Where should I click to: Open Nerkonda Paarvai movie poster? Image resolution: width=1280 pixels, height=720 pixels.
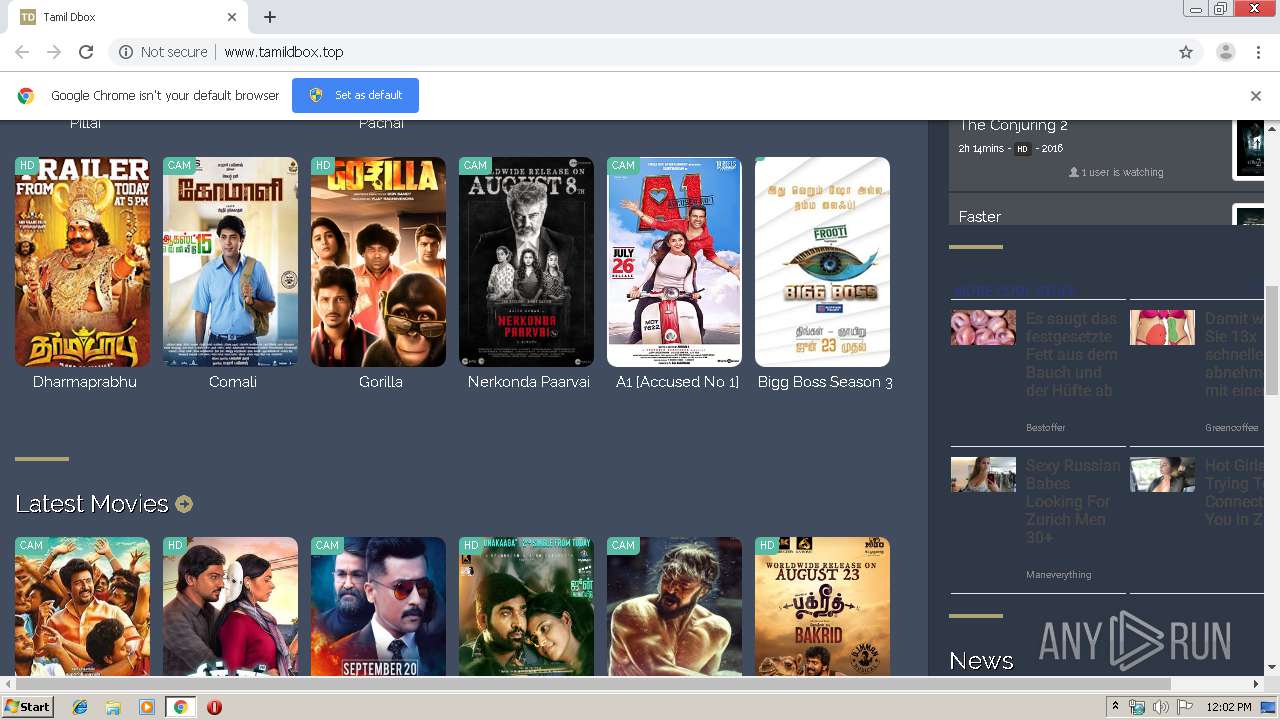coord(526,262)
